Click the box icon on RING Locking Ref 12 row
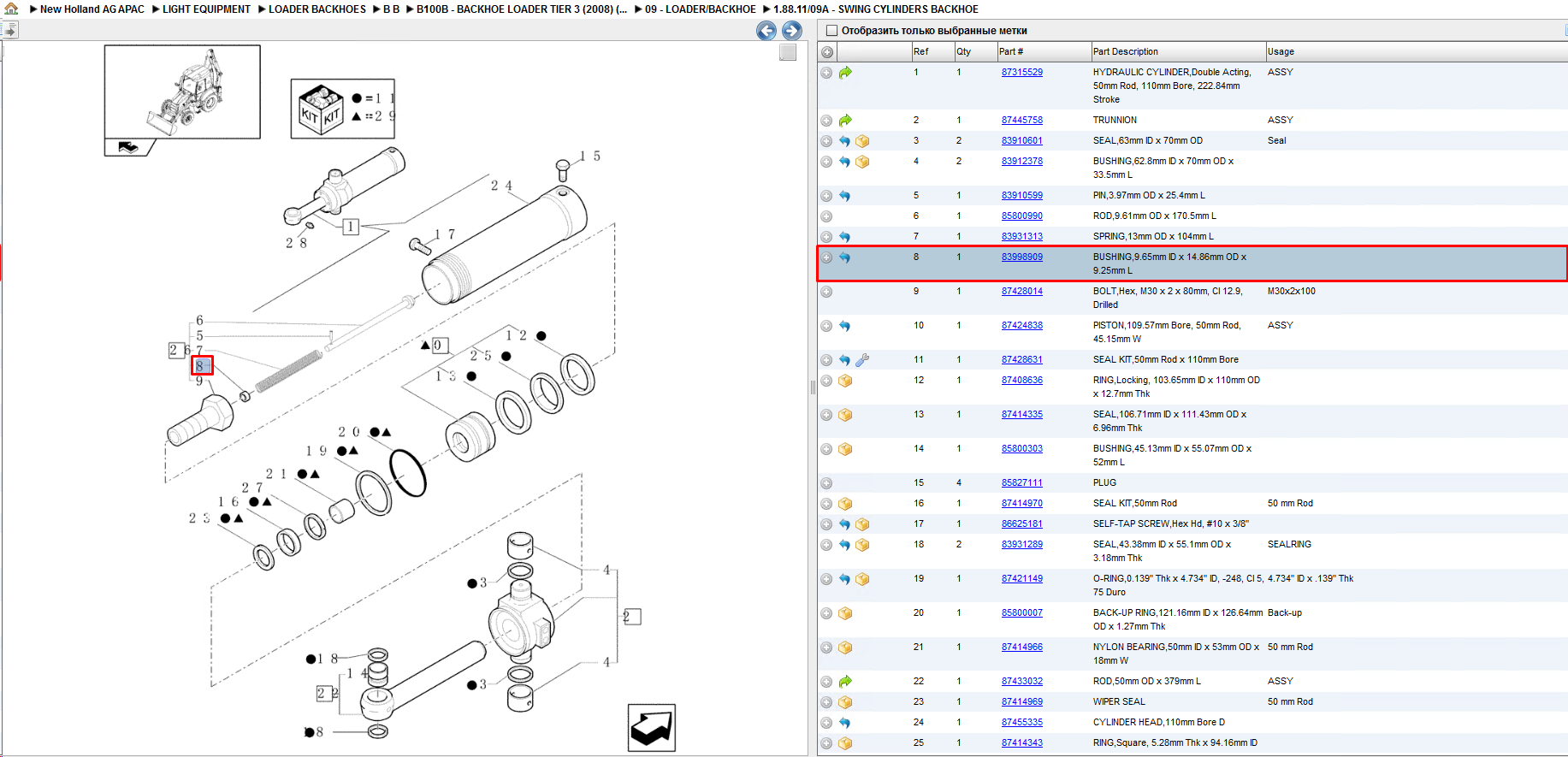This screenshot has width=1568, height=757. click(845, 381)
